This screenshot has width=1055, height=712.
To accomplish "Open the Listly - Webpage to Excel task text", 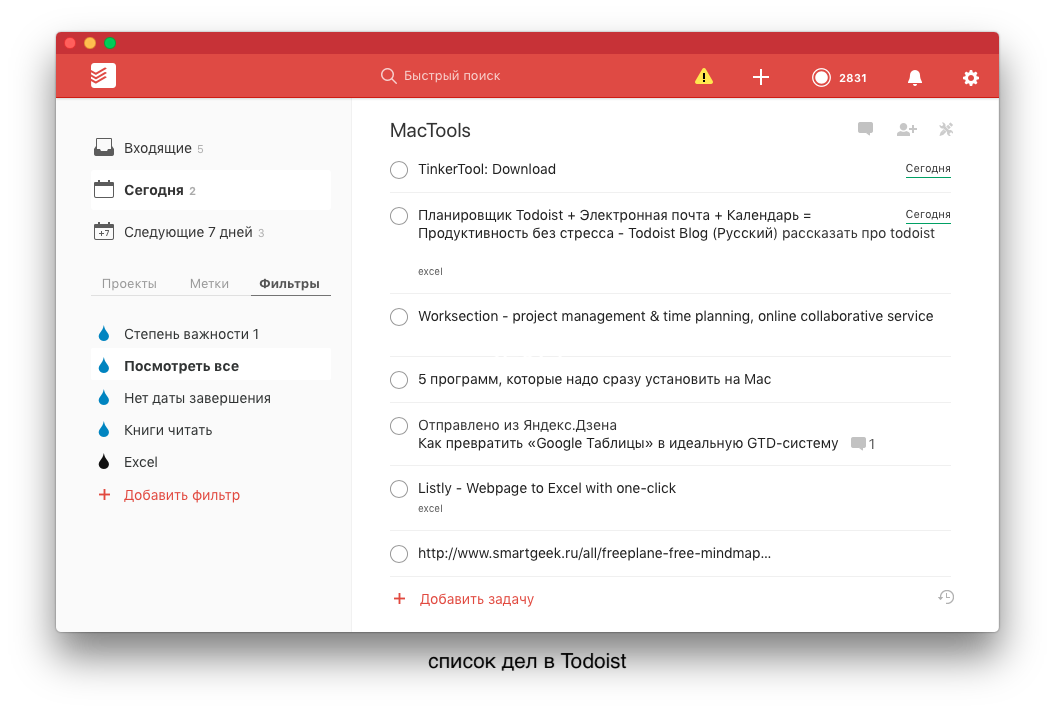I will [546, 488].
